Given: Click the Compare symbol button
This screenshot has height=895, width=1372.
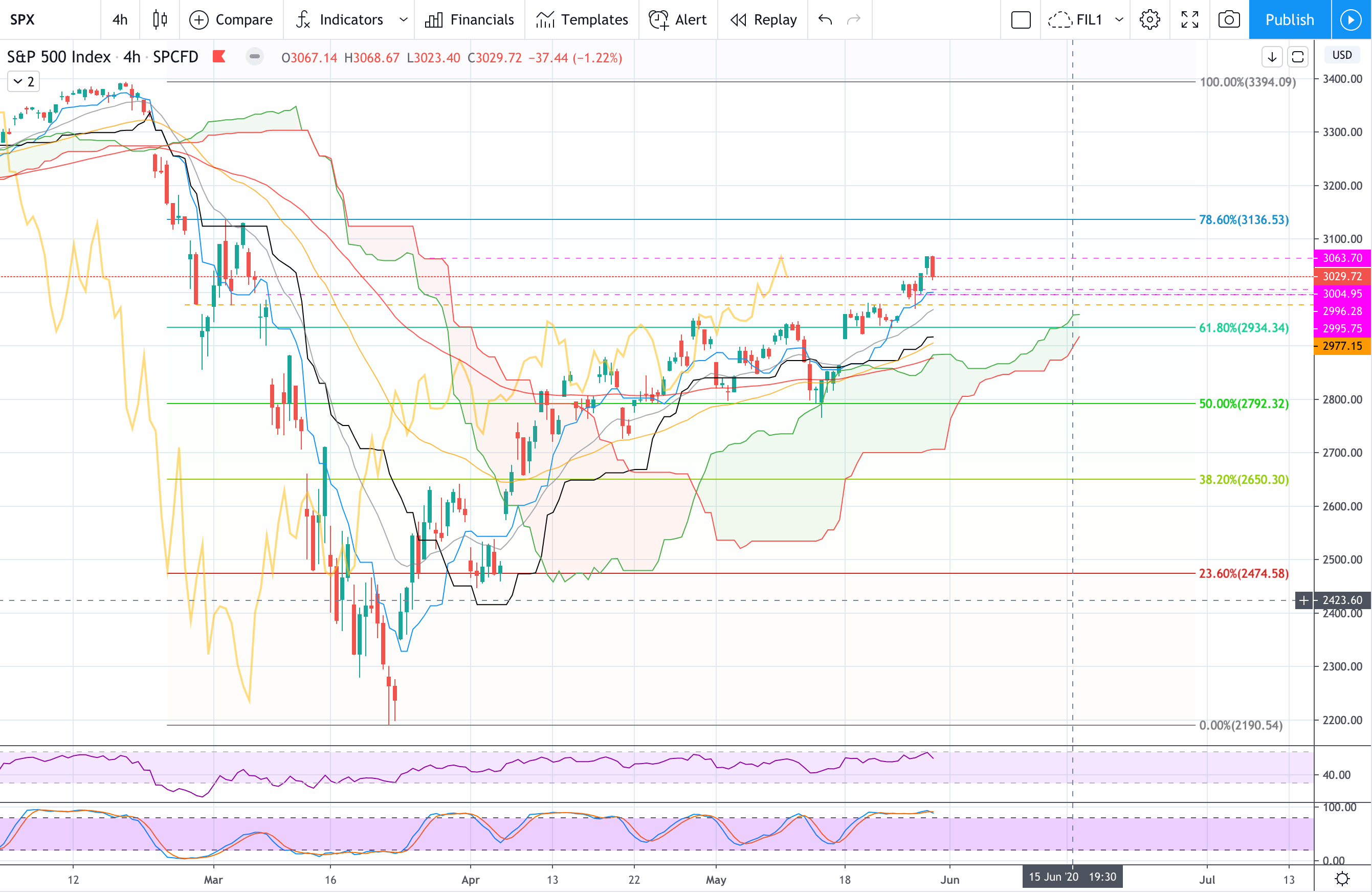Looking at the screenshot, I should pyautogui.click(x=231, y=19).
